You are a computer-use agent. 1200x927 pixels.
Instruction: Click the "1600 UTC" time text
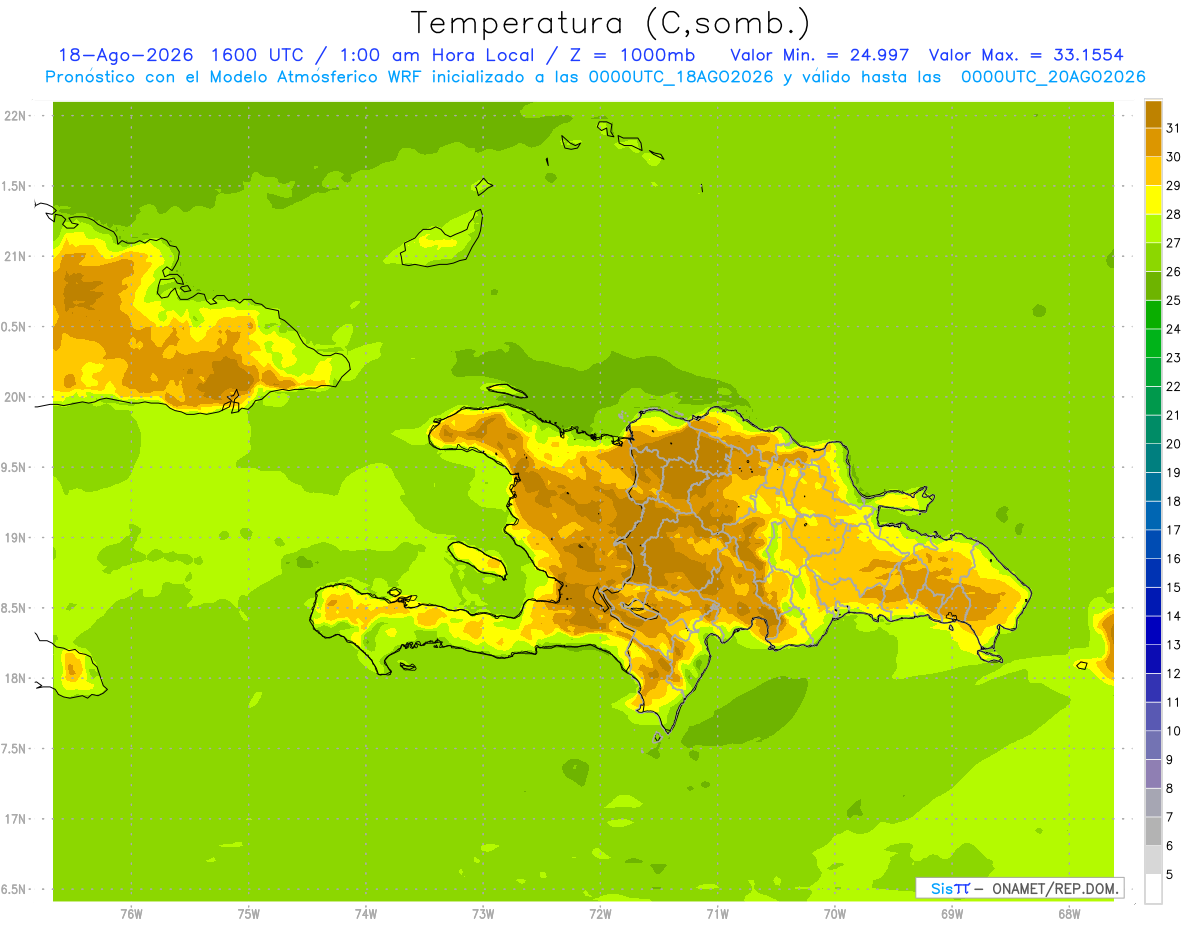pyautogui.click(x=259, y=55)
